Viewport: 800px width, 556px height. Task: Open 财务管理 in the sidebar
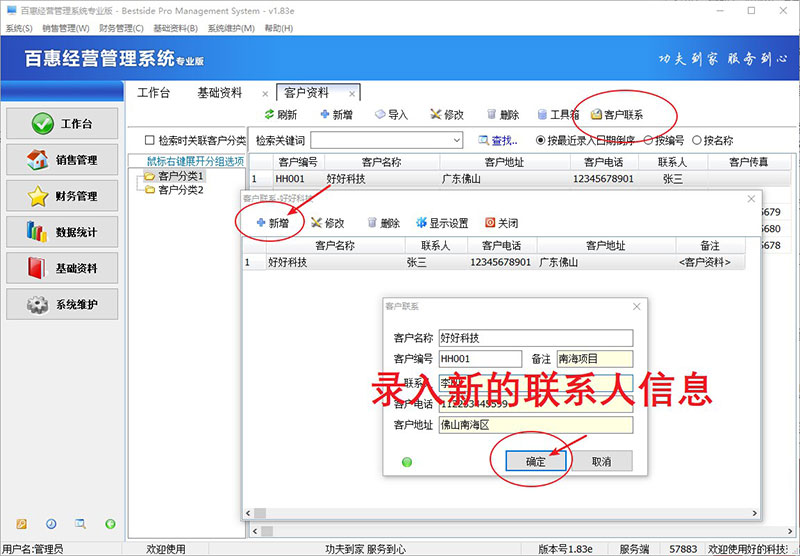[x=62, y=196]
